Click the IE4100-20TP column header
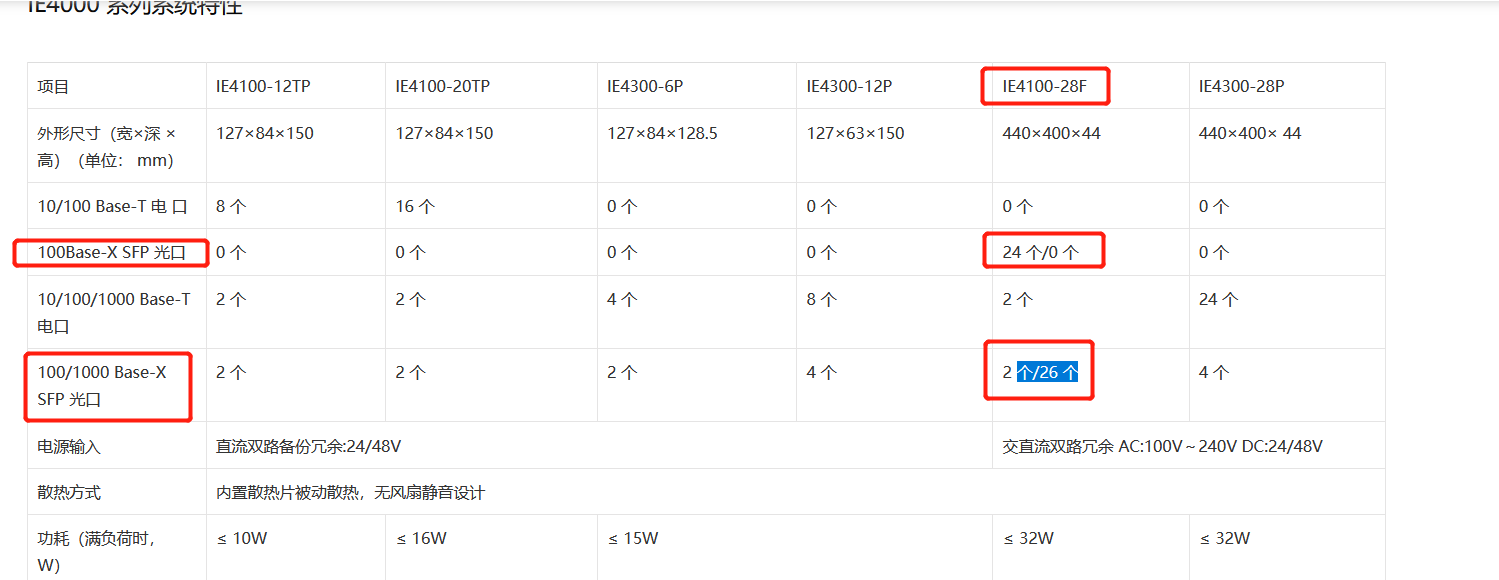 click(x=443, y=87)
